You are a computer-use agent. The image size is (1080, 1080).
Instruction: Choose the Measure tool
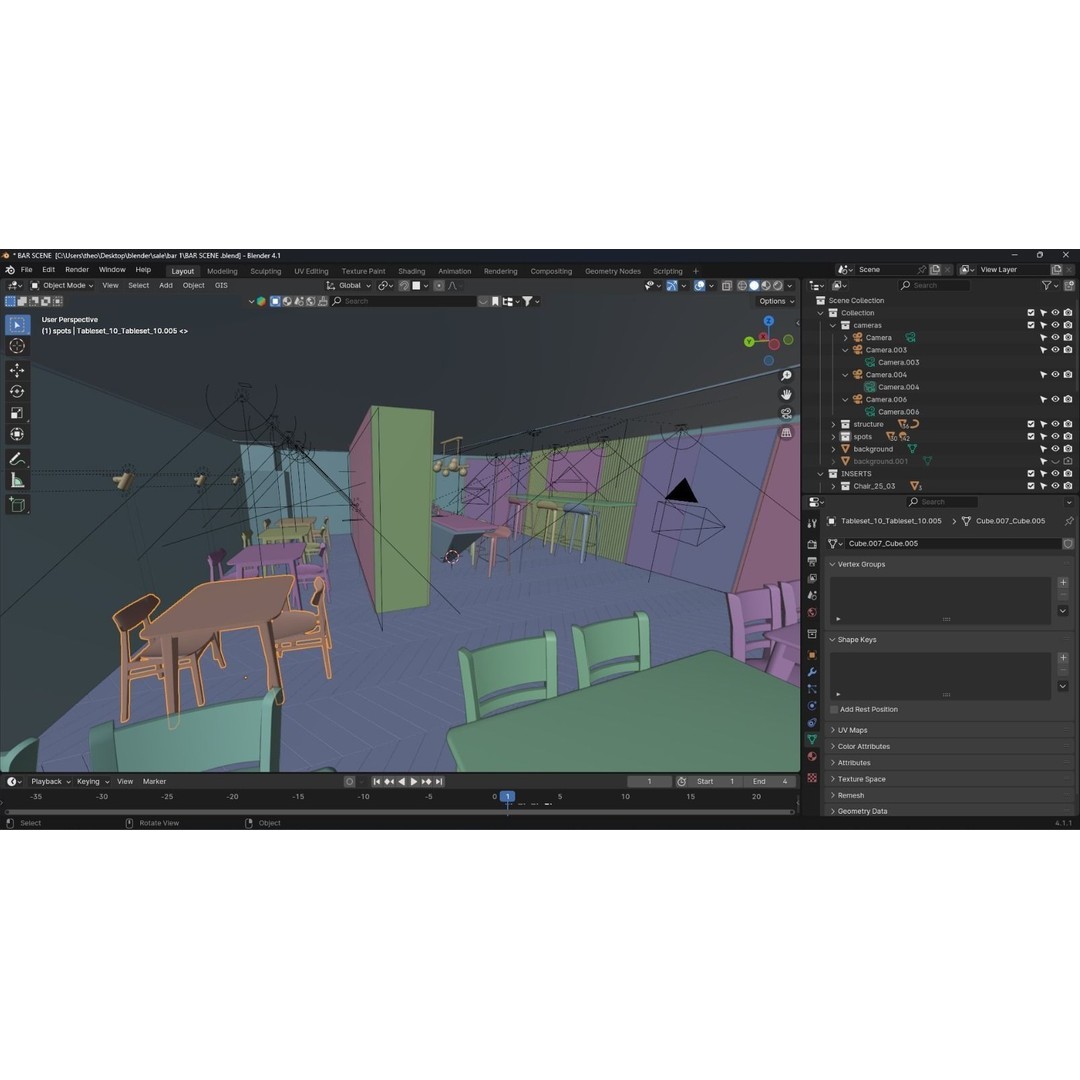(x=17, y=481)
